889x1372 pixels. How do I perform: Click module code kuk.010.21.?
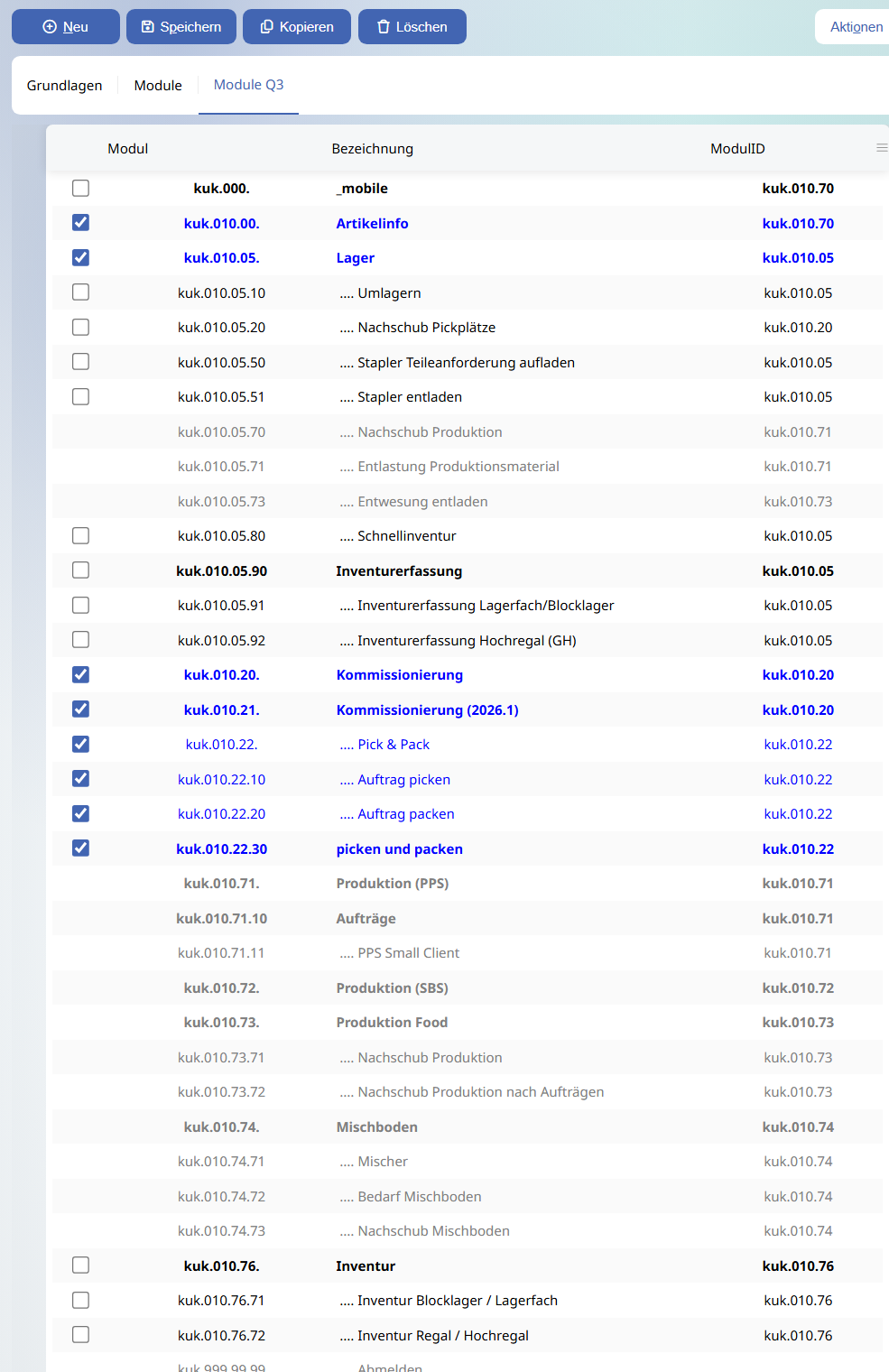coord(221,710)
